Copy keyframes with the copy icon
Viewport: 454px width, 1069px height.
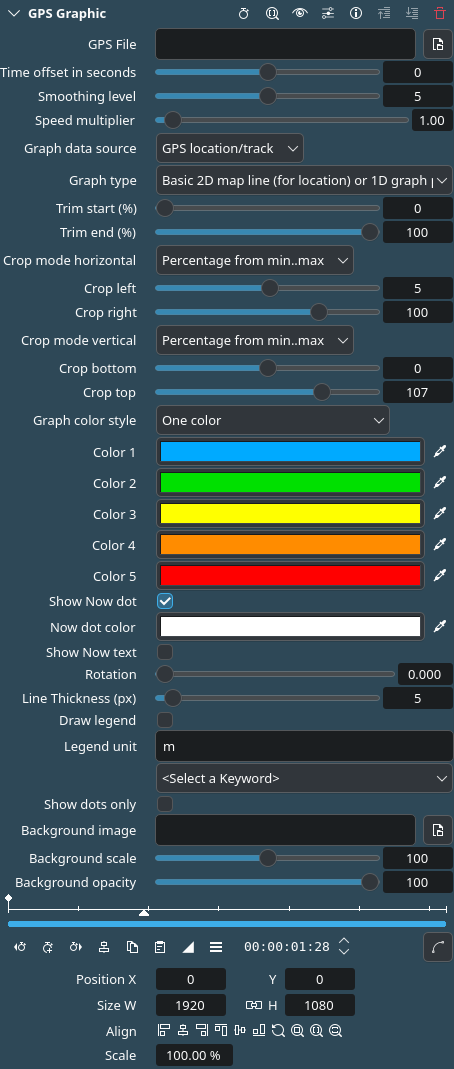(132, 947)
